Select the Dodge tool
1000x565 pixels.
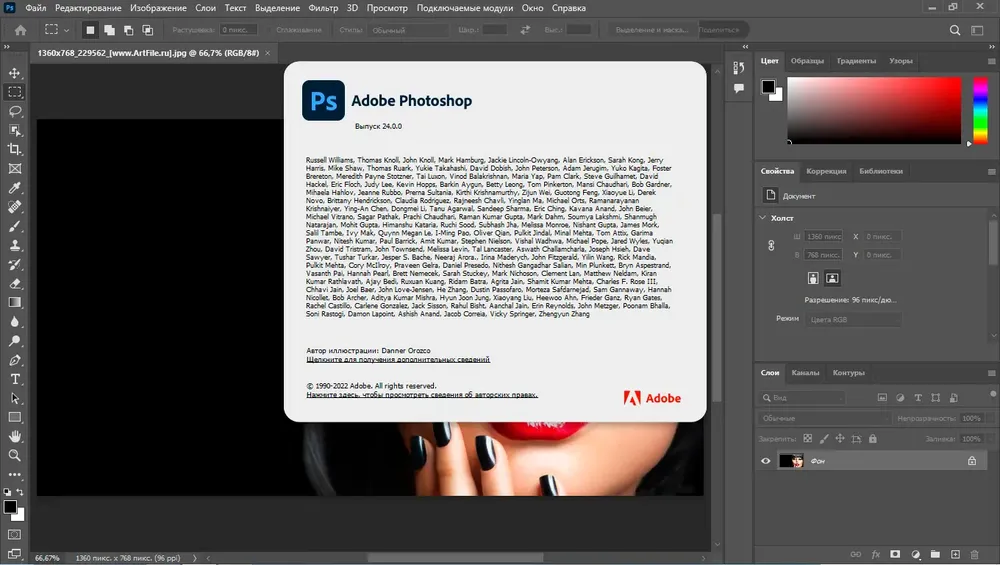pyautogui.click(x=15, y=341)
